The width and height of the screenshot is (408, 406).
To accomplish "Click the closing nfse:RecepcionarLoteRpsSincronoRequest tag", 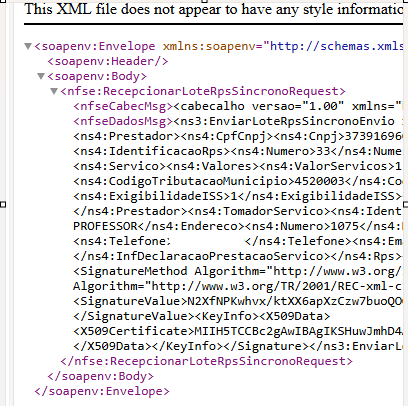I will [206, 361].
